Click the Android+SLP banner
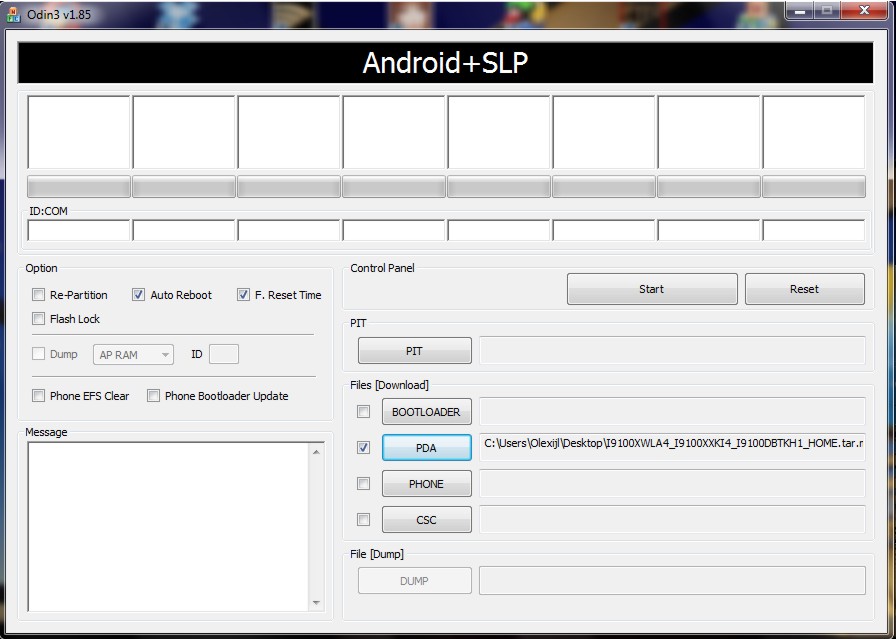 coord(446,62)
